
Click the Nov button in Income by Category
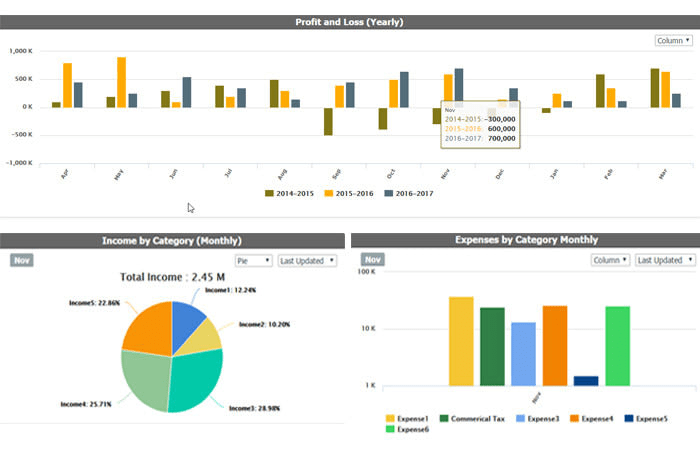tap(22, 260)
